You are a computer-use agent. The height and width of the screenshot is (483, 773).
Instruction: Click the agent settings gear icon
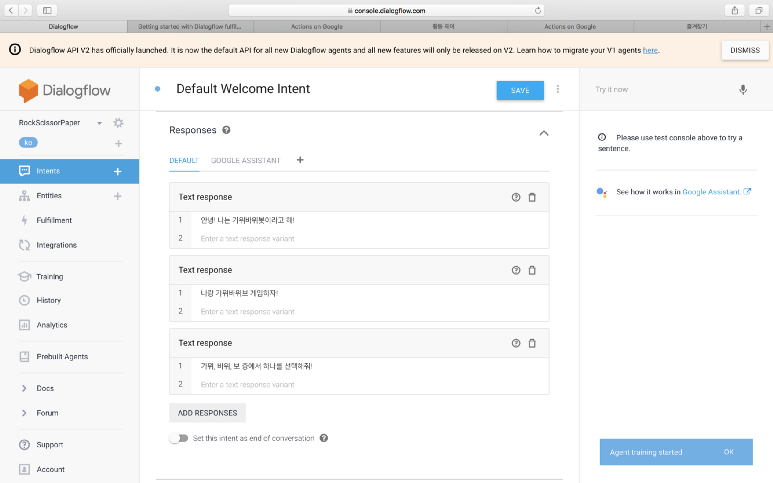(118, 123)
